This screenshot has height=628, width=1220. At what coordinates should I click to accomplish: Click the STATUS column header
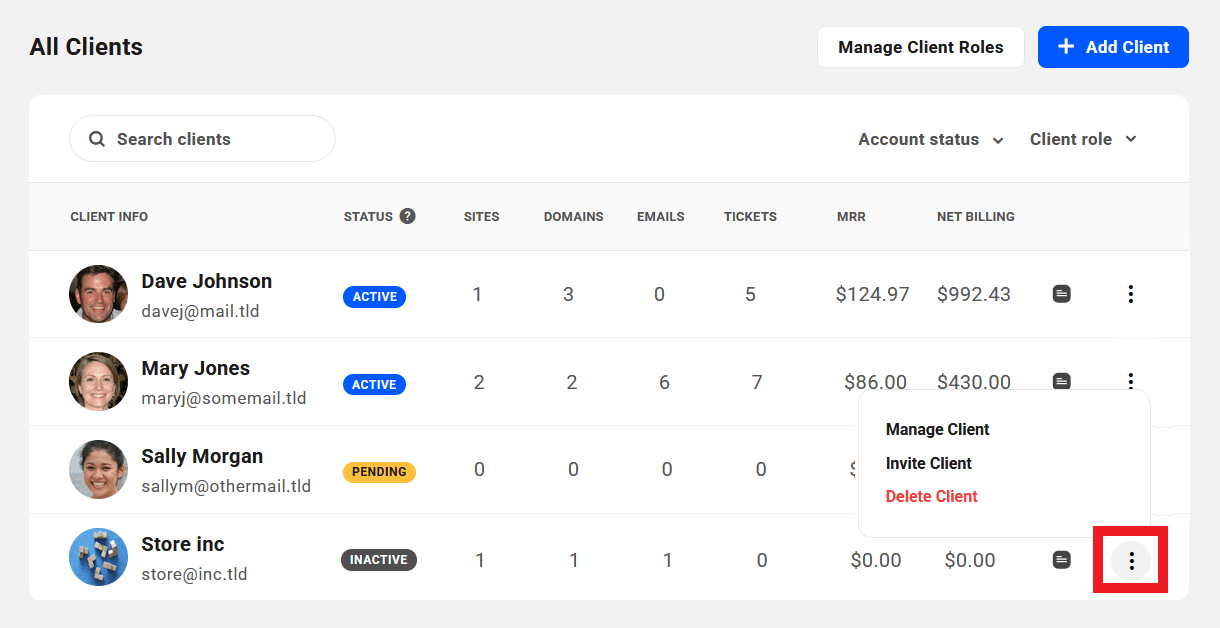[368, 216]
